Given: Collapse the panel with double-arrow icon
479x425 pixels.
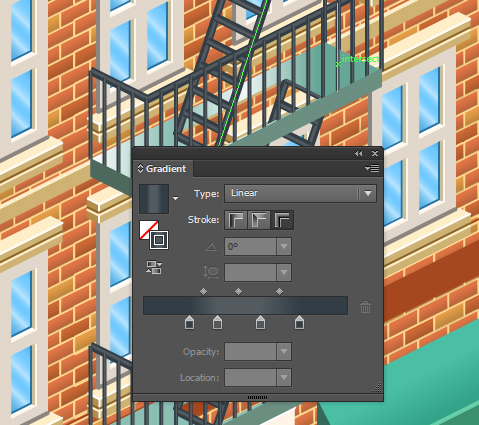Looking at the screenshot, I should coord(359,153).
